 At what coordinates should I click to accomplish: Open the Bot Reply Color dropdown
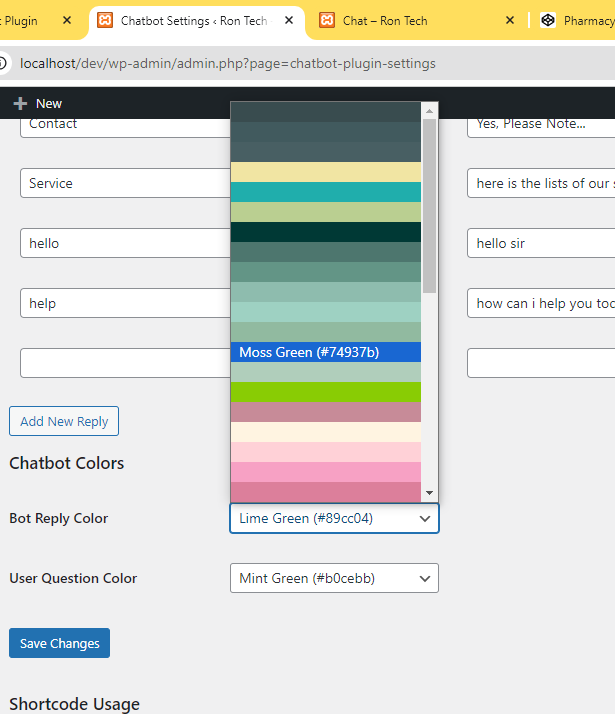click(334, 518)
